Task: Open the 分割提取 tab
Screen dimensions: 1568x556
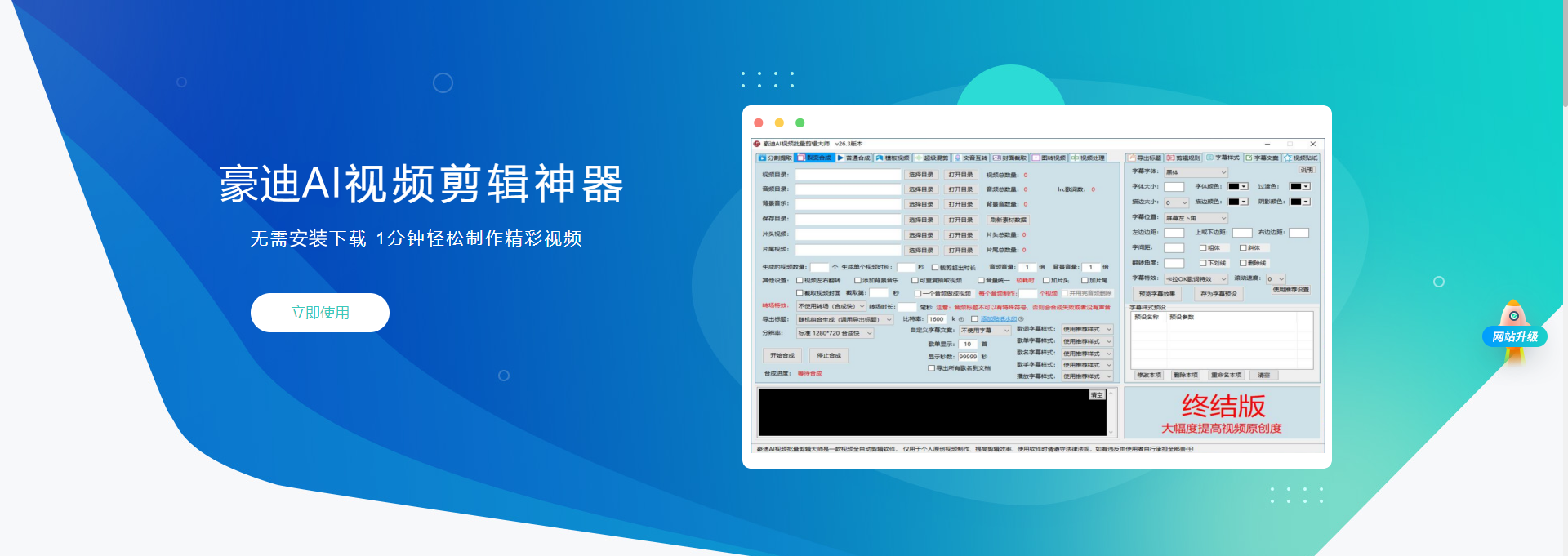Action: click(775, 158)
